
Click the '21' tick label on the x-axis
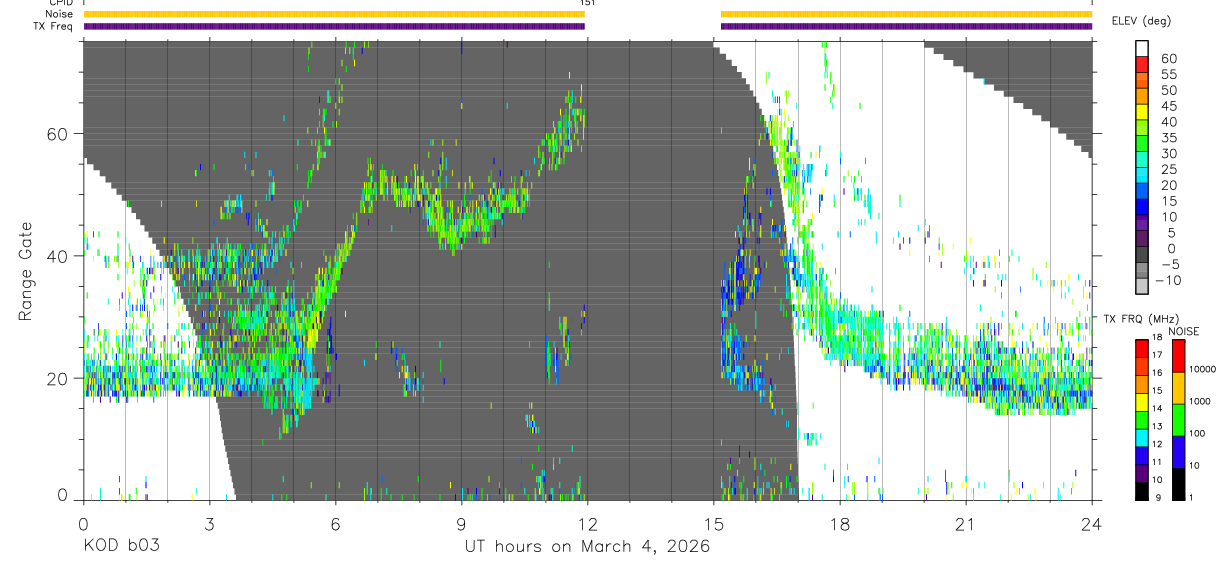pos(966,524)
